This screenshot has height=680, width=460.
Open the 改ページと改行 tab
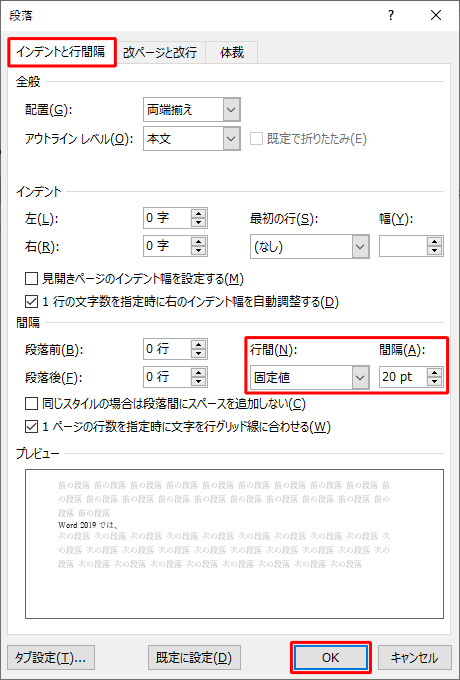(x=160, y=53)
